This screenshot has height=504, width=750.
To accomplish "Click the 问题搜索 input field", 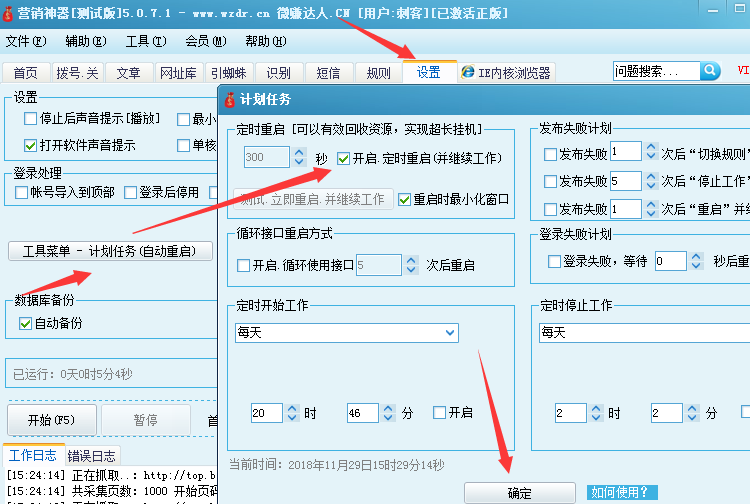I will [x=655, y=71].
